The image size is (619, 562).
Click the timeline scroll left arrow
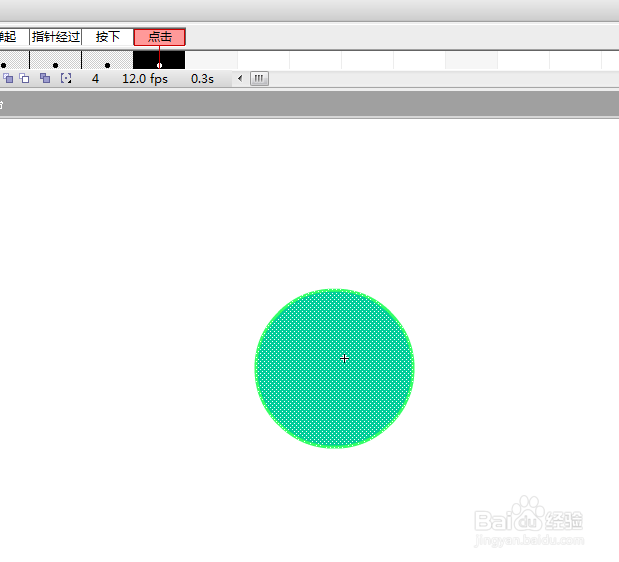coord(240,78)
